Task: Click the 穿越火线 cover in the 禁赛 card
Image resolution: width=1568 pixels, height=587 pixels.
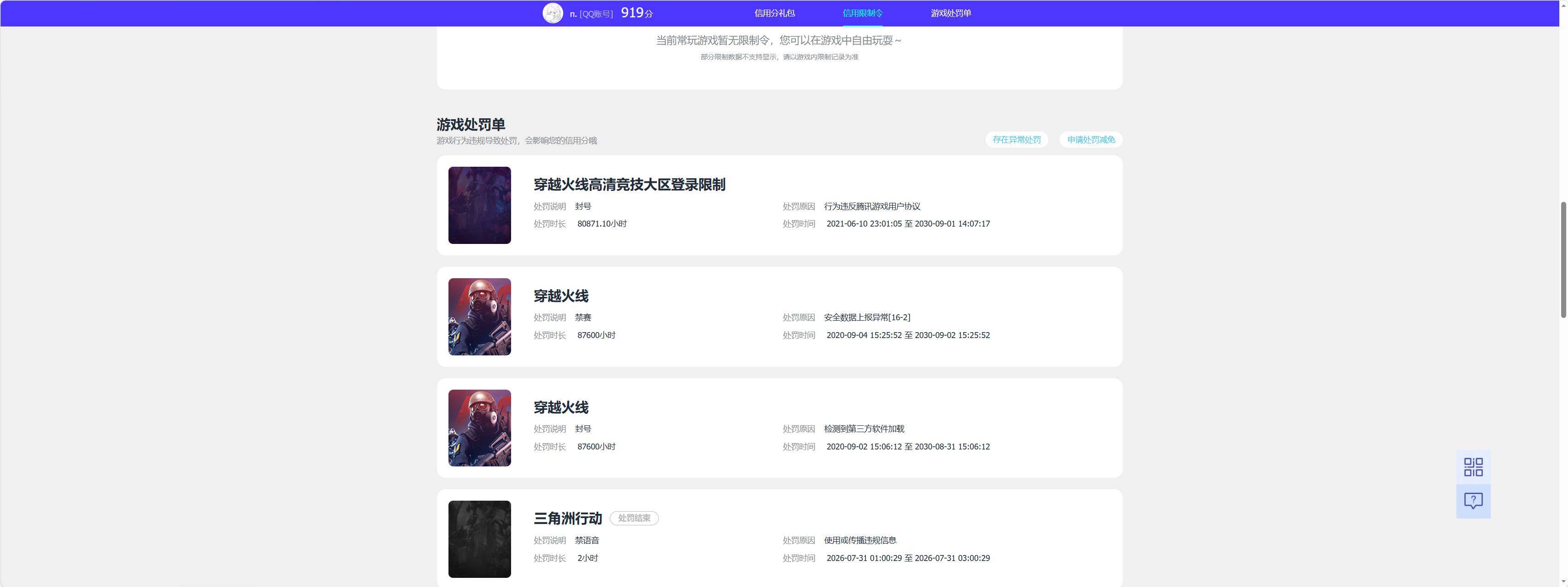Action: pos(480,316)
